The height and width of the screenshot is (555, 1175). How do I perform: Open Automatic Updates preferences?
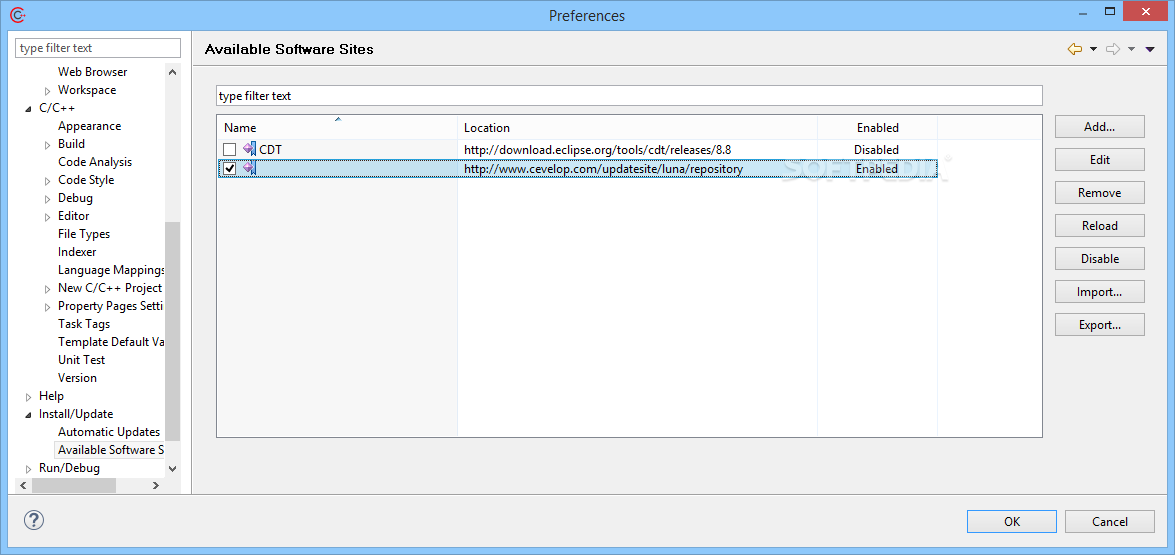(109, 431)
